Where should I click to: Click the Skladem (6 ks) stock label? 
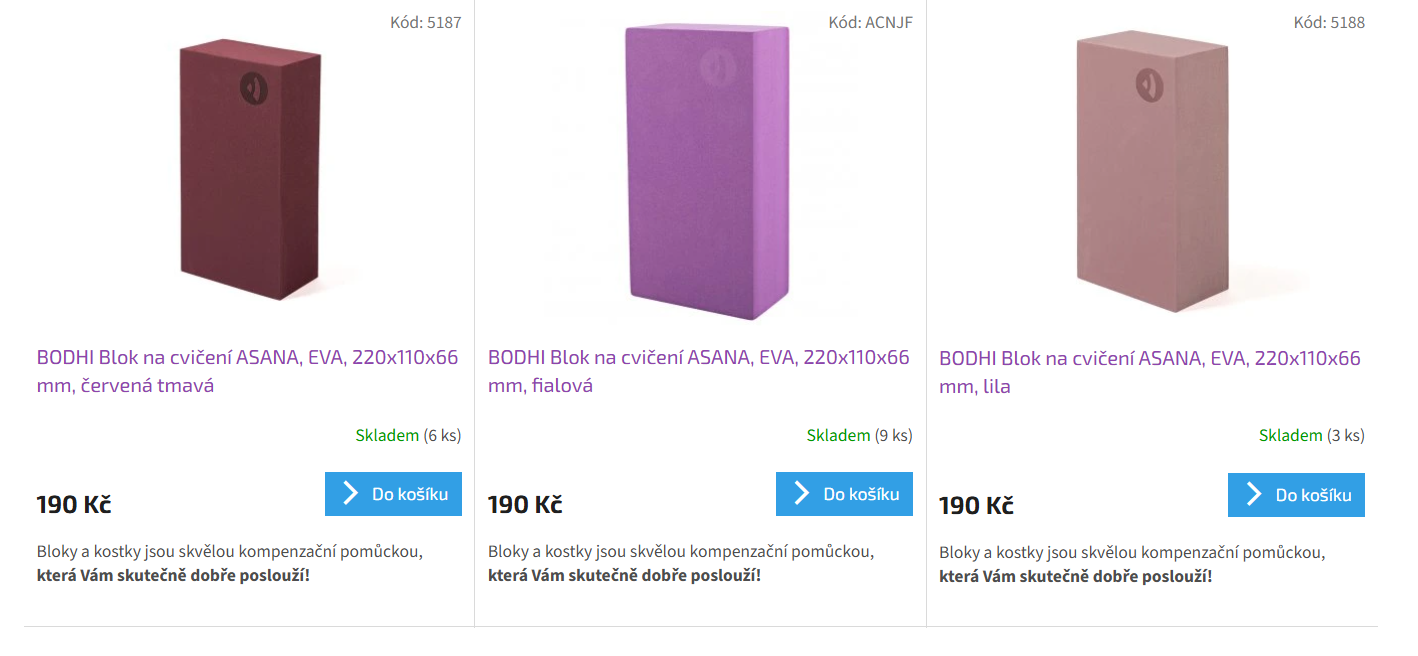tap(408, 435)
